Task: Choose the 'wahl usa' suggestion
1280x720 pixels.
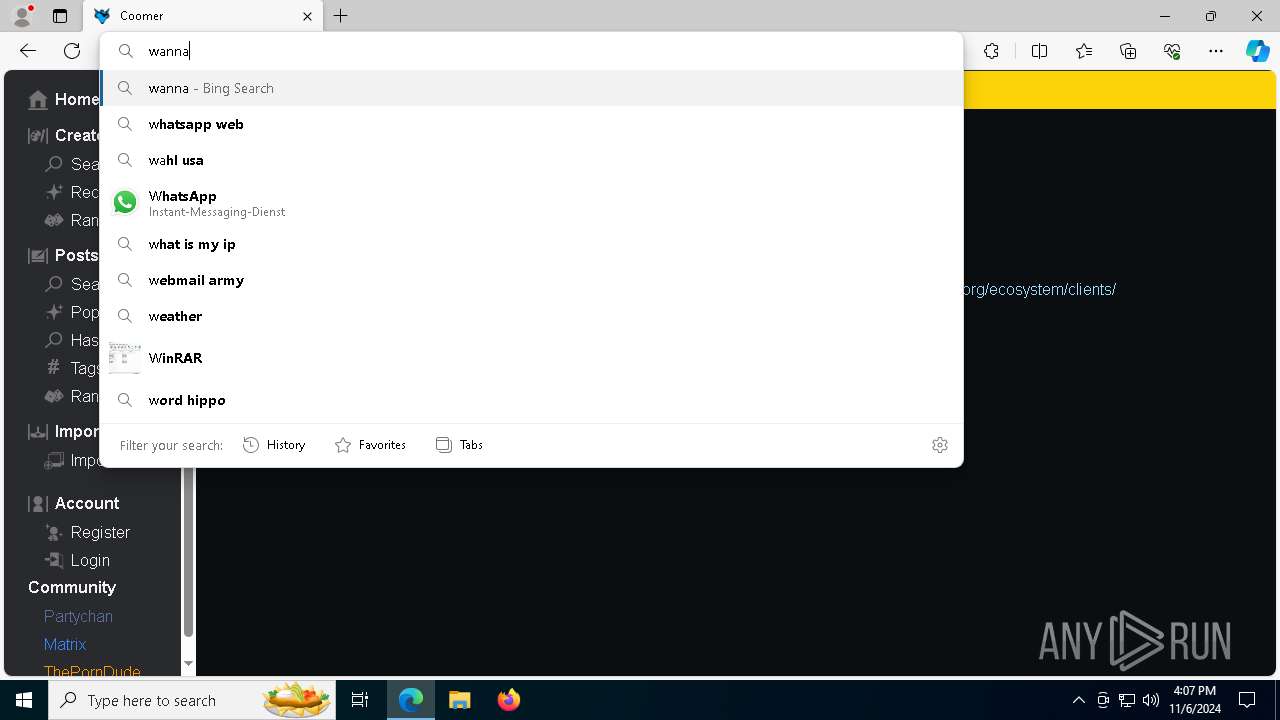Action: 531,160
